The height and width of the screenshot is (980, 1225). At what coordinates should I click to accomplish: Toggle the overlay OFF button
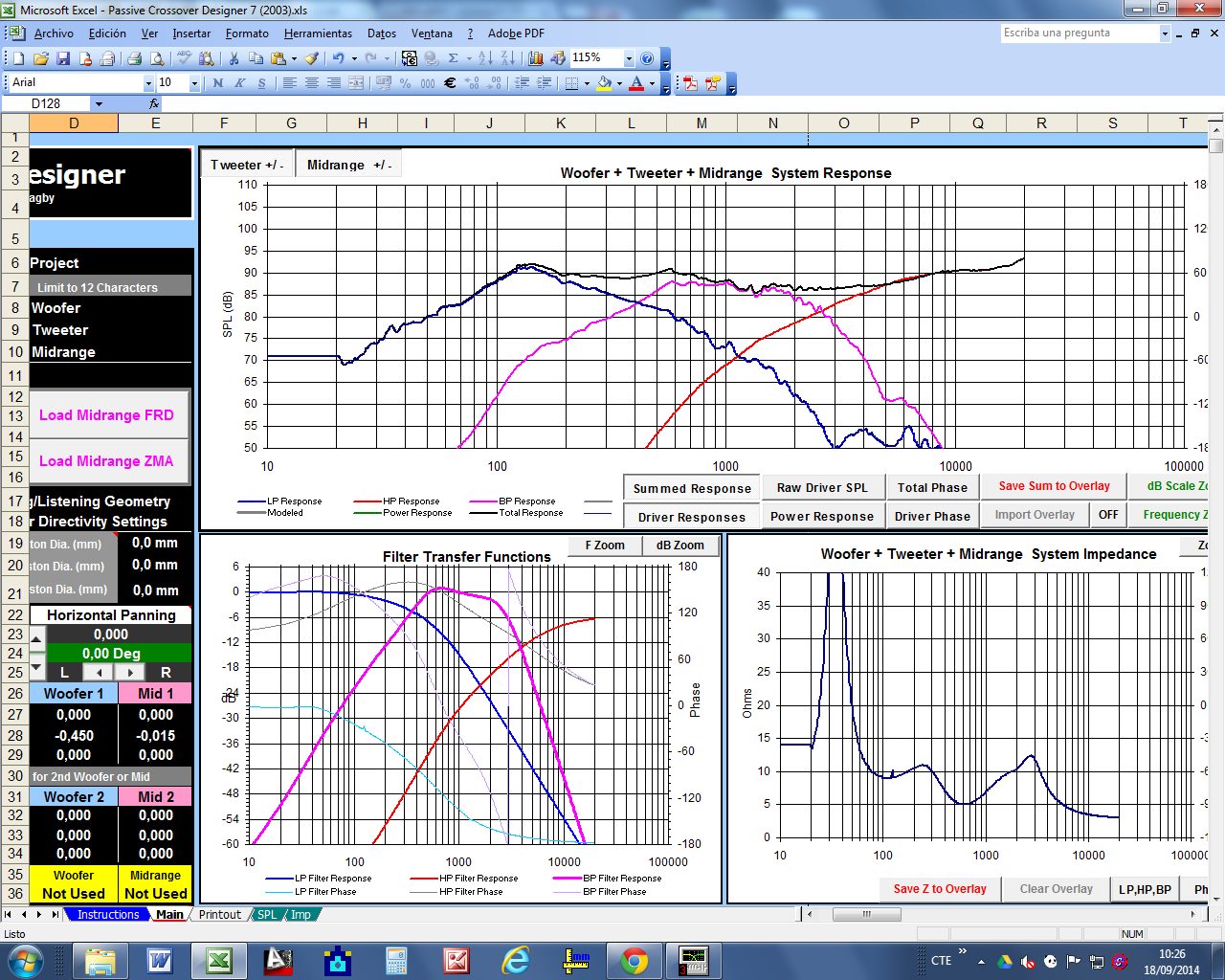tap(1108, 515)
